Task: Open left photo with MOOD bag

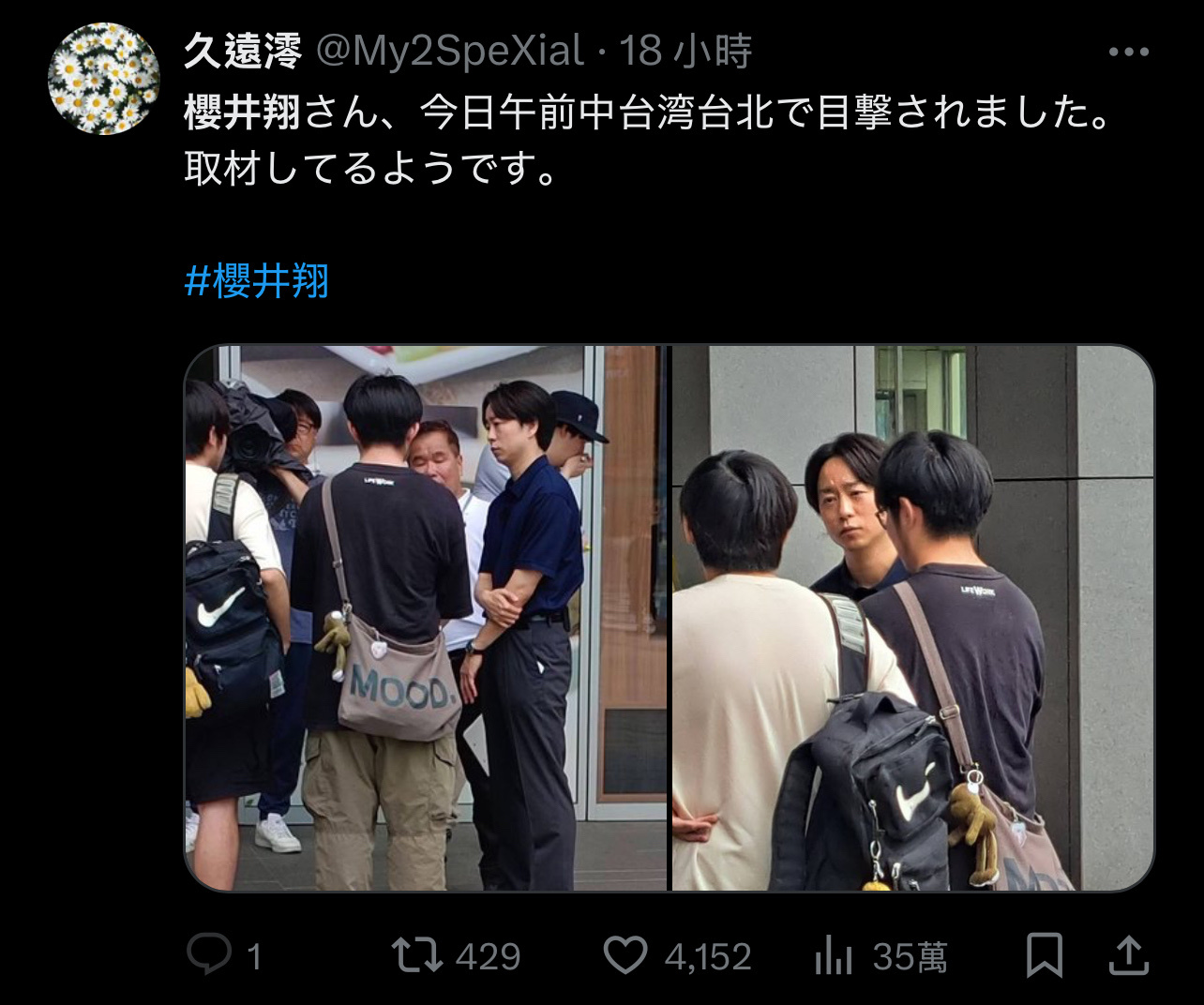Action: point(425,618)
